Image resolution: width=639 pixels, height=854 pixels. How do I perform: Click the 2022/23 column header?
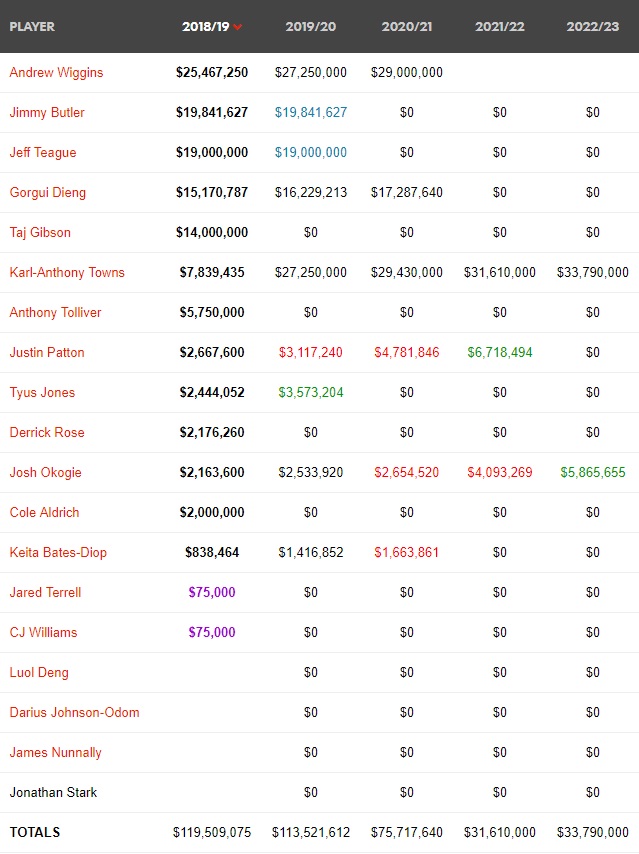[593, 26]
